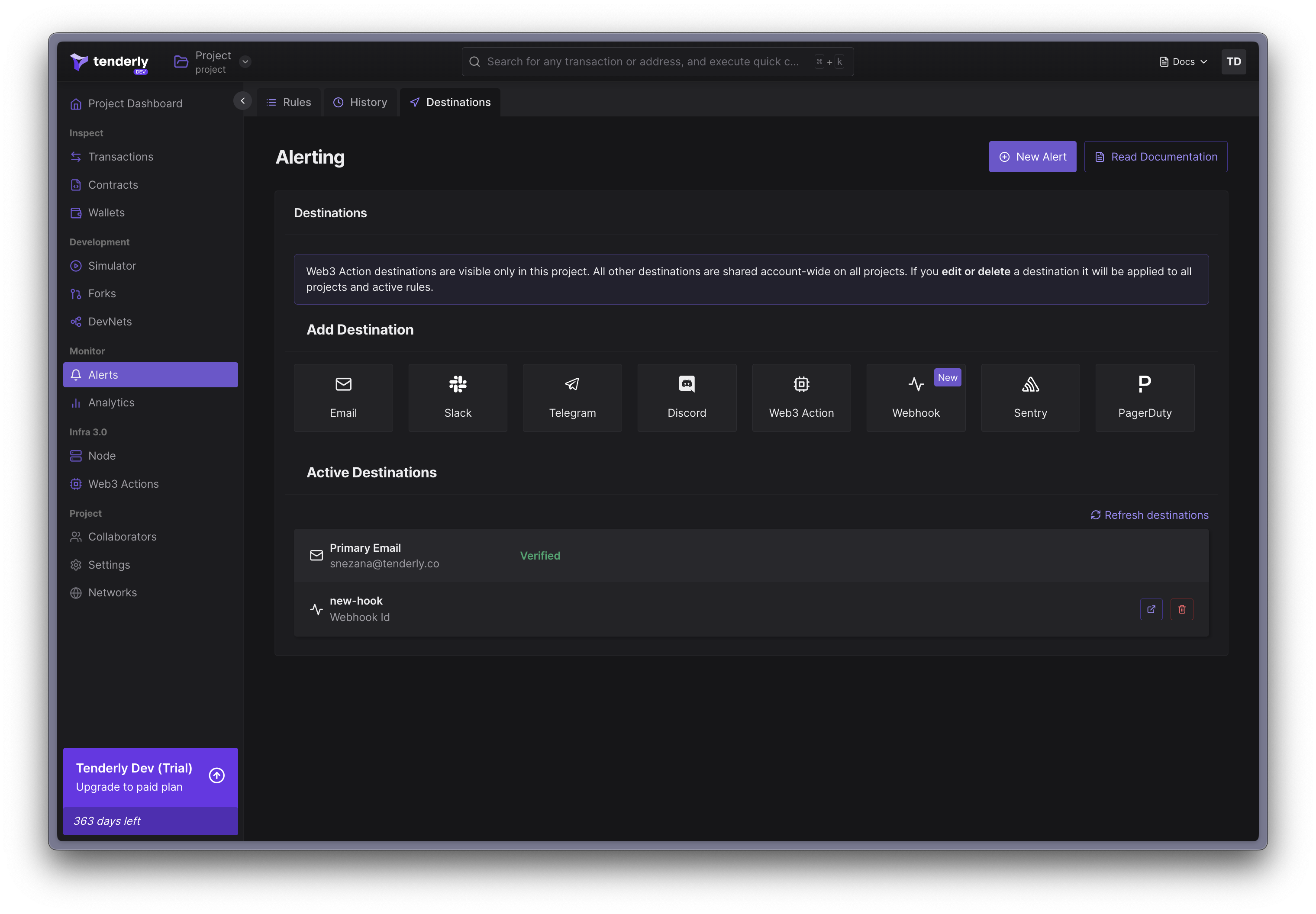Open the Docs dropdown menu
This screenshot has width=1316, height=914.
(x=1185, y=61)
